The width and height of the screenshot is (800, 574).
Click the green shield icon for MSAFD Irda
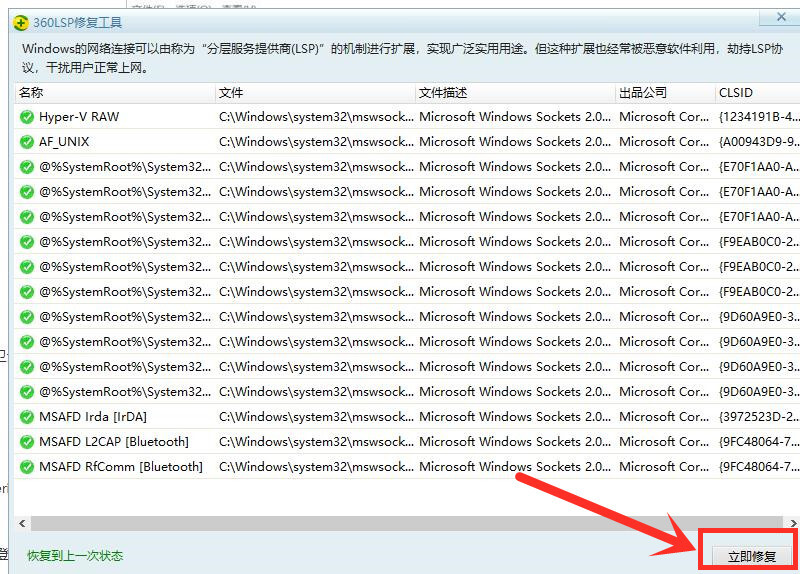click(x=27, y=417)
